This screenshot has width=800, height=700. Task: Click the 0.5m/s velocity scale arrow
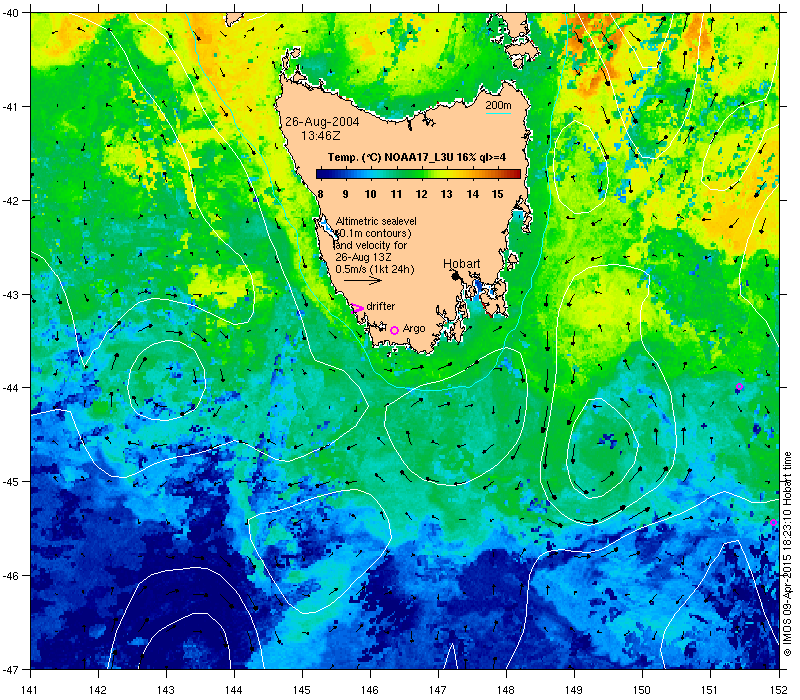(363, 280)
